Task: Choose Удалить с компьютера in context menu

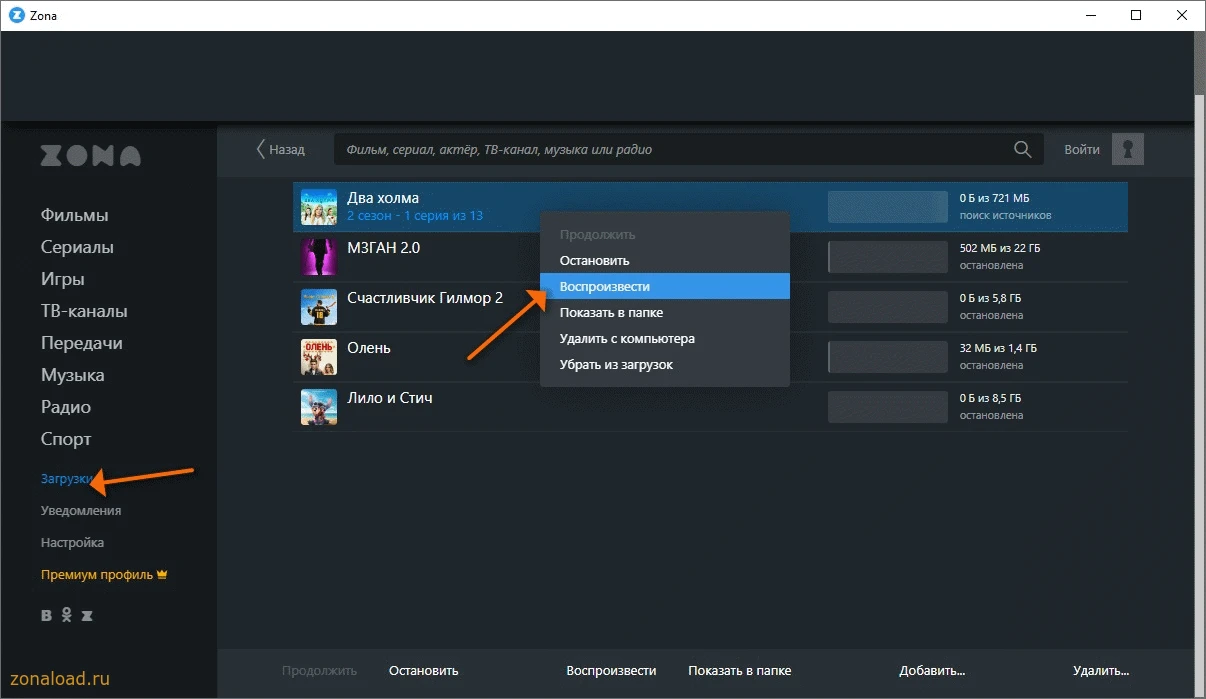Action: [665, 338]
